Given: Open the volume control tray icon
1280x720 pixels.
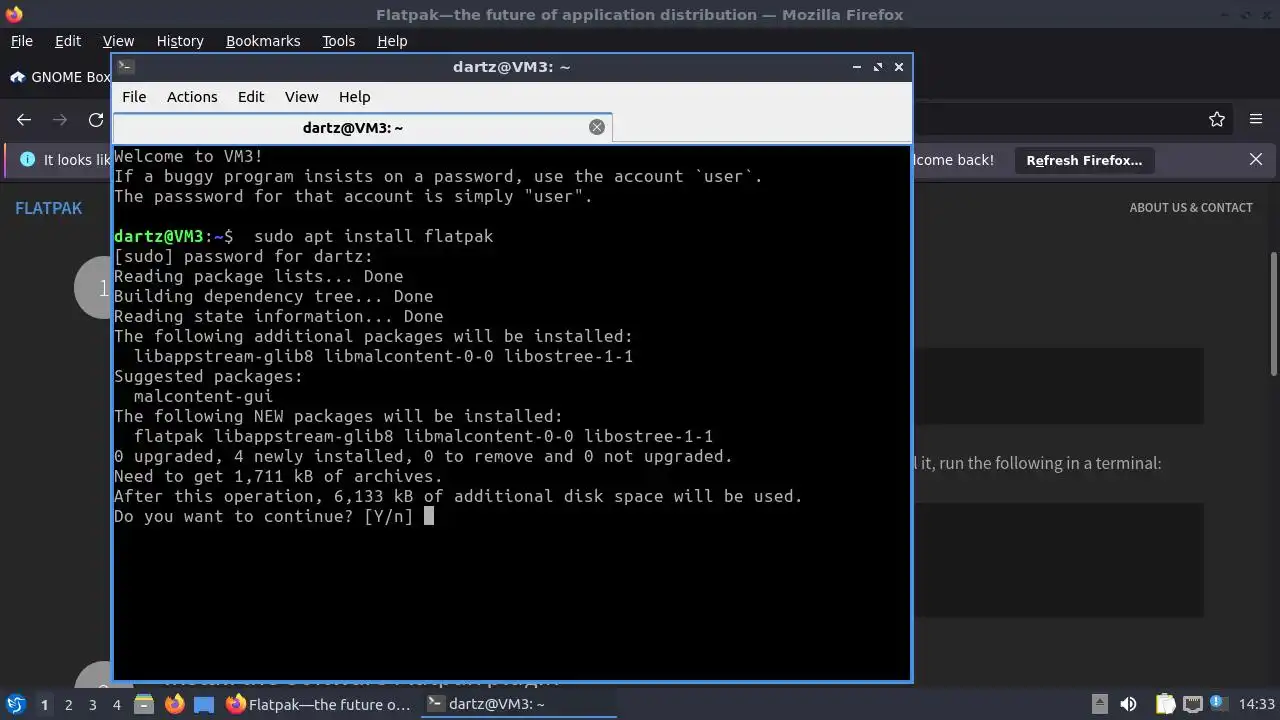Looking at the screenshot, I should coord(1128,704).
